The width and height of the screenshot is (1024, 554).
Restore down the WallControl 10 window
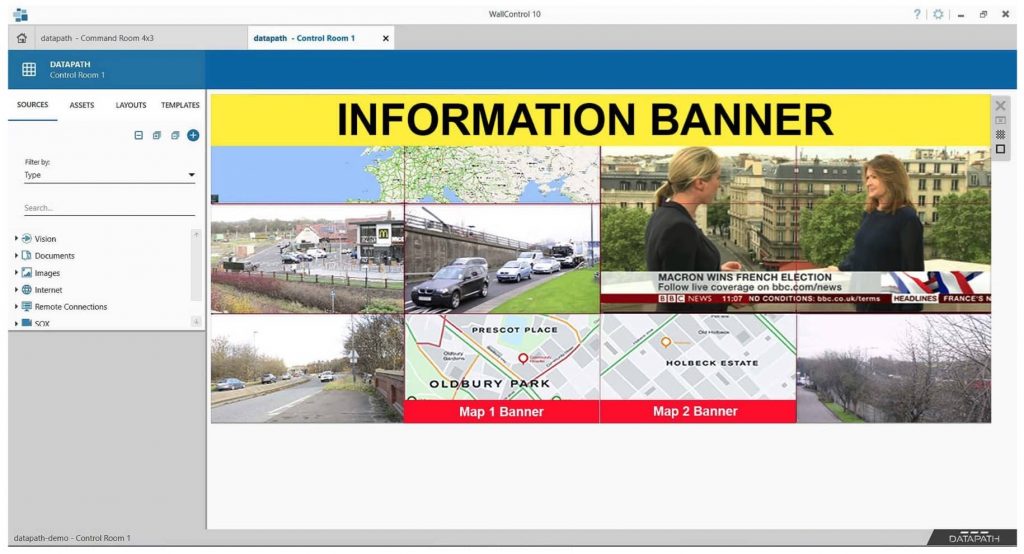click(x=983, y=14)
